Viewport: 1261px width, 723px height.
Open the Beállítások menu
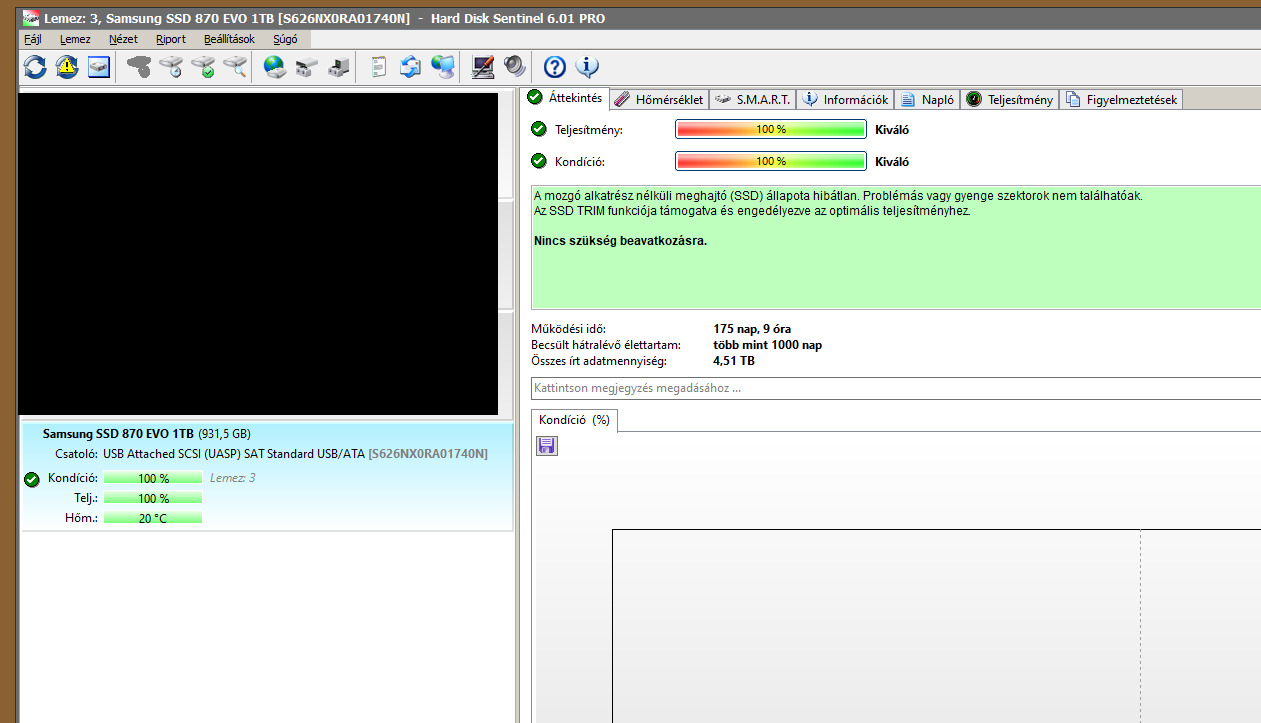coord(229,39)
